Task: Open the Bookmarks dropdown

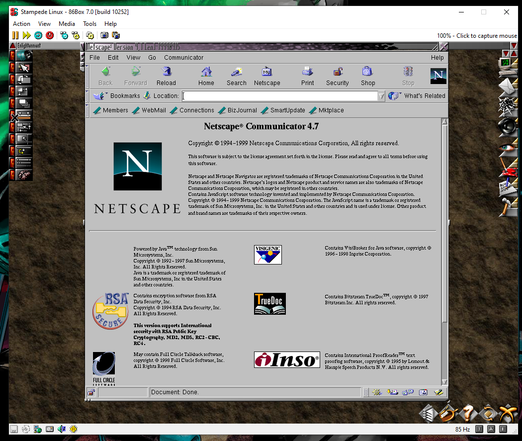Action: click(117, 96)
